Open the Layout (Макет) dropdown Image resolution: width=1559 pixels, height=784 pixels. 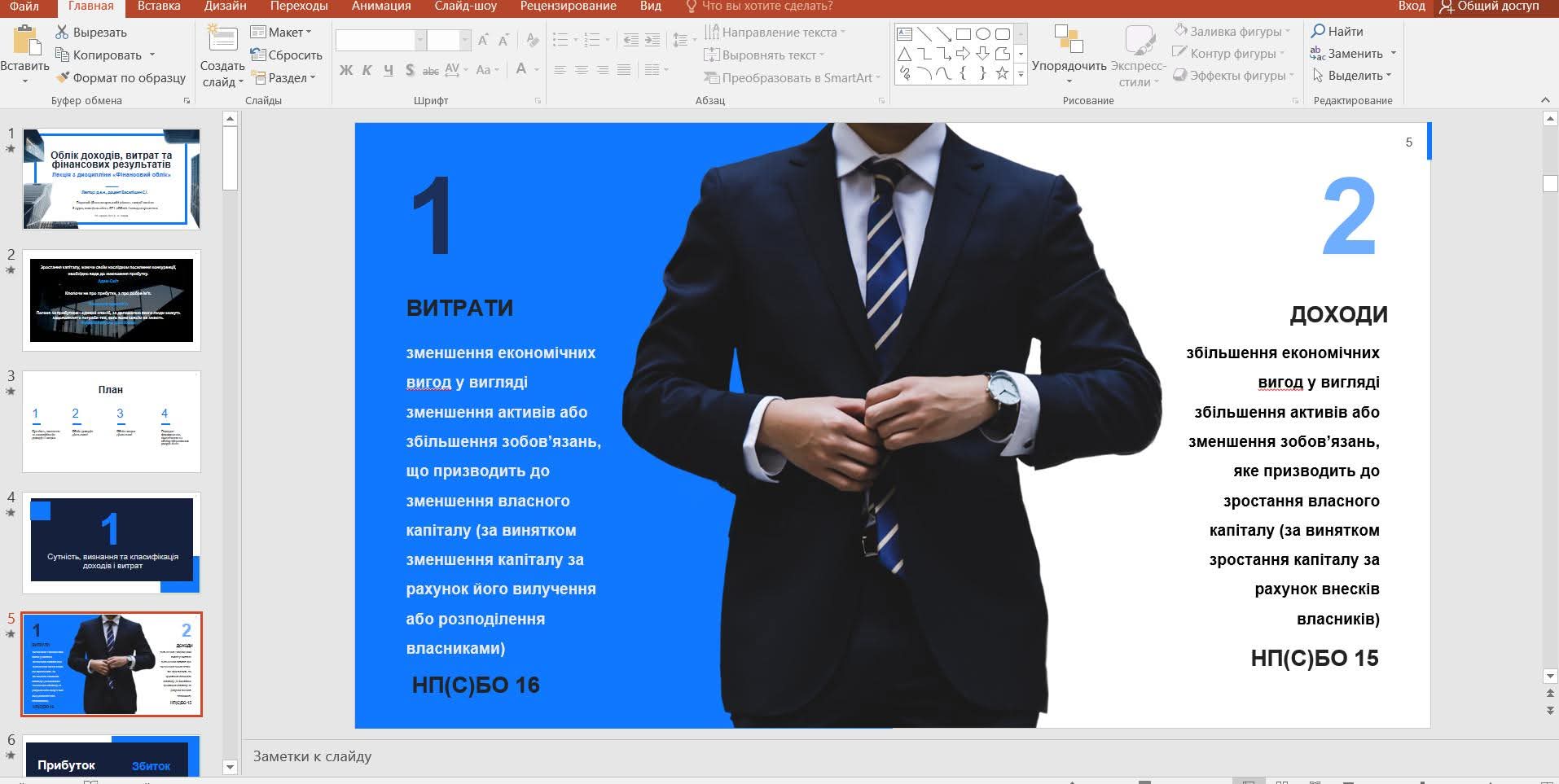(281, 33)
